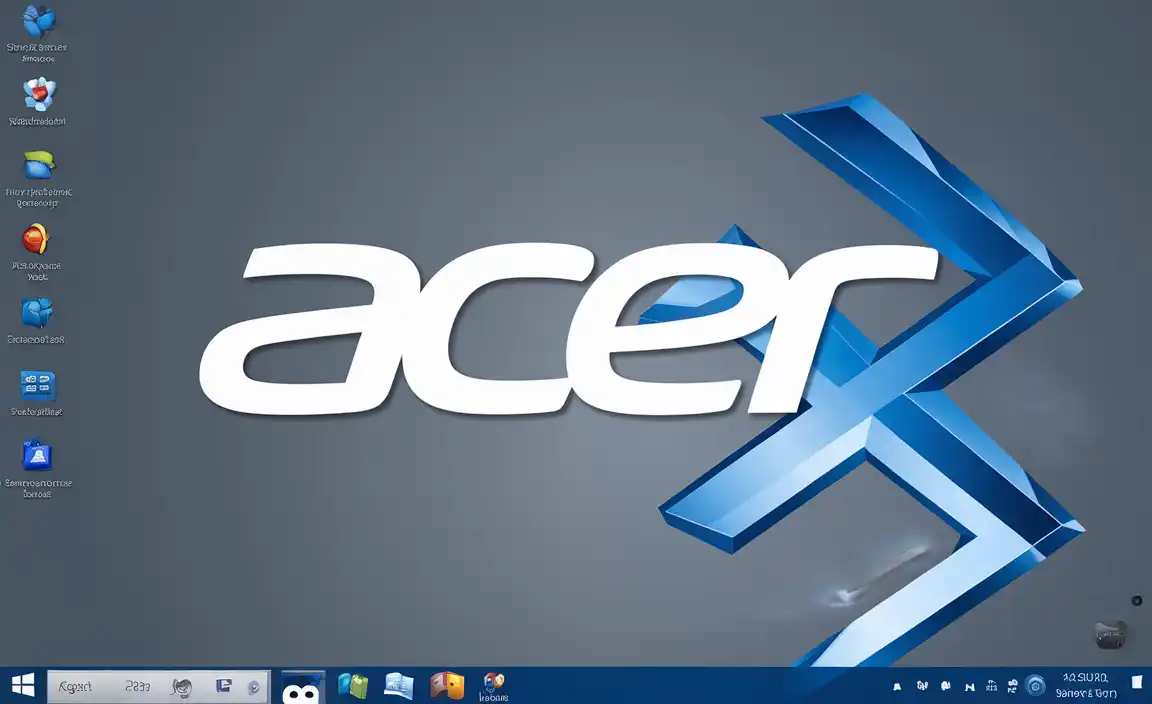
Task: Click the round blue circular system tray icon
Action: pos(1035,686)
